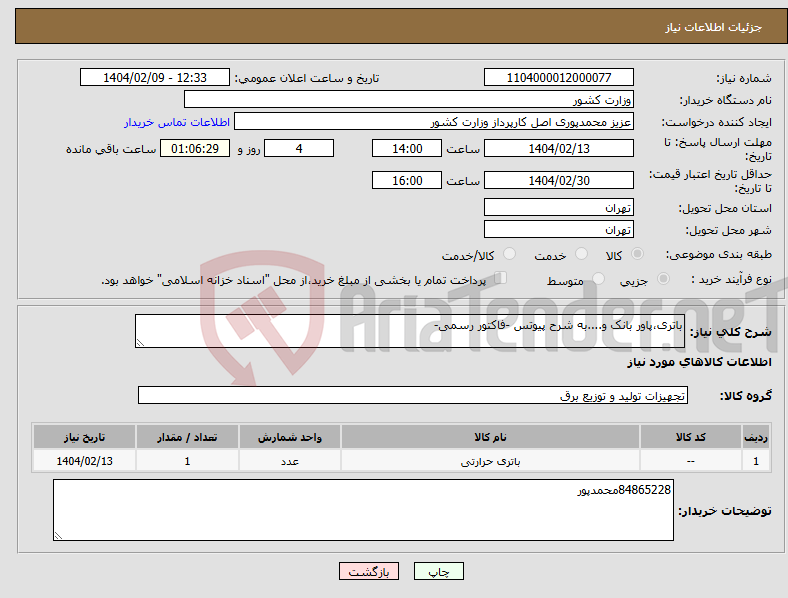Click the ردیف column header

pyautogui.click(x=756, y=437)
